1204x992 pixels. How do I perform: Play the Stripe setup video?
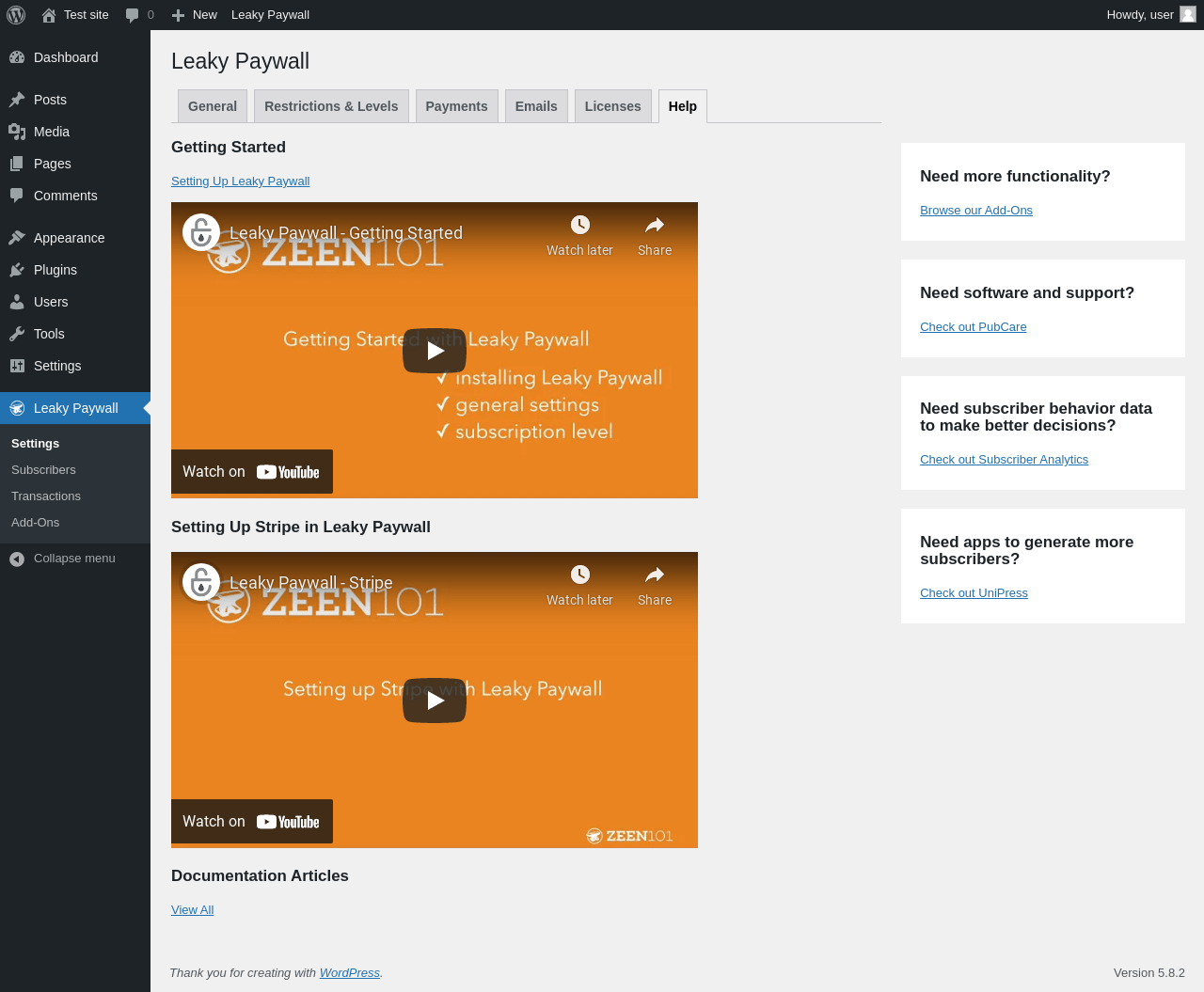click(x=435, y=701)
